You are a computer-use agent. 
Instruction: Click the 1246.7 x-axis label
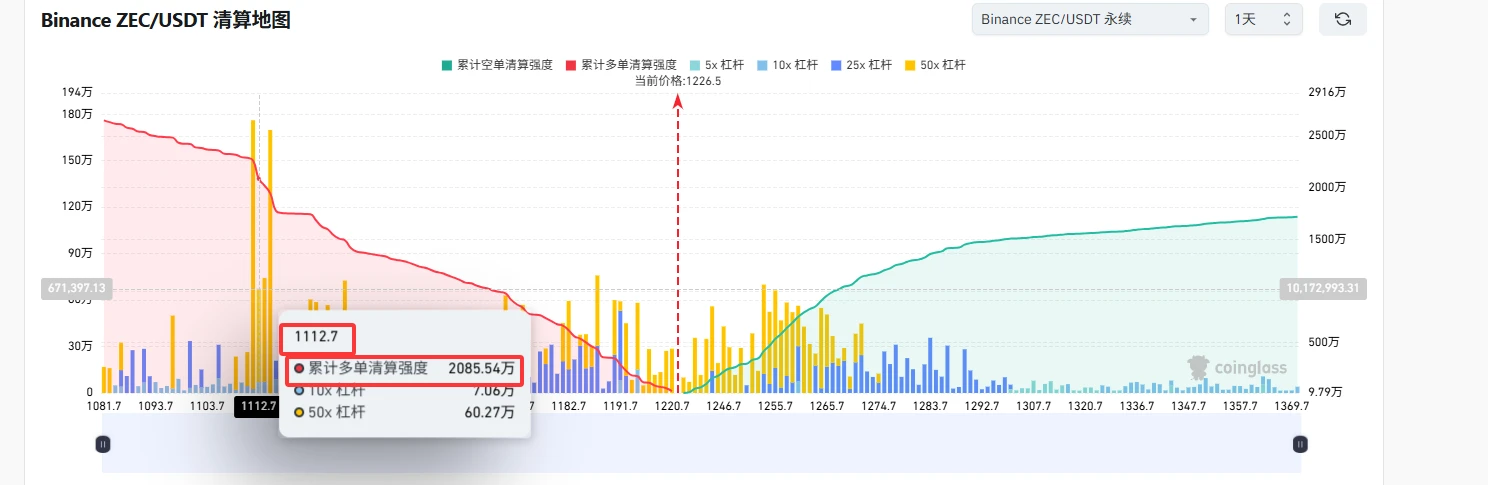pyautogui.click(x=723, y=406)
